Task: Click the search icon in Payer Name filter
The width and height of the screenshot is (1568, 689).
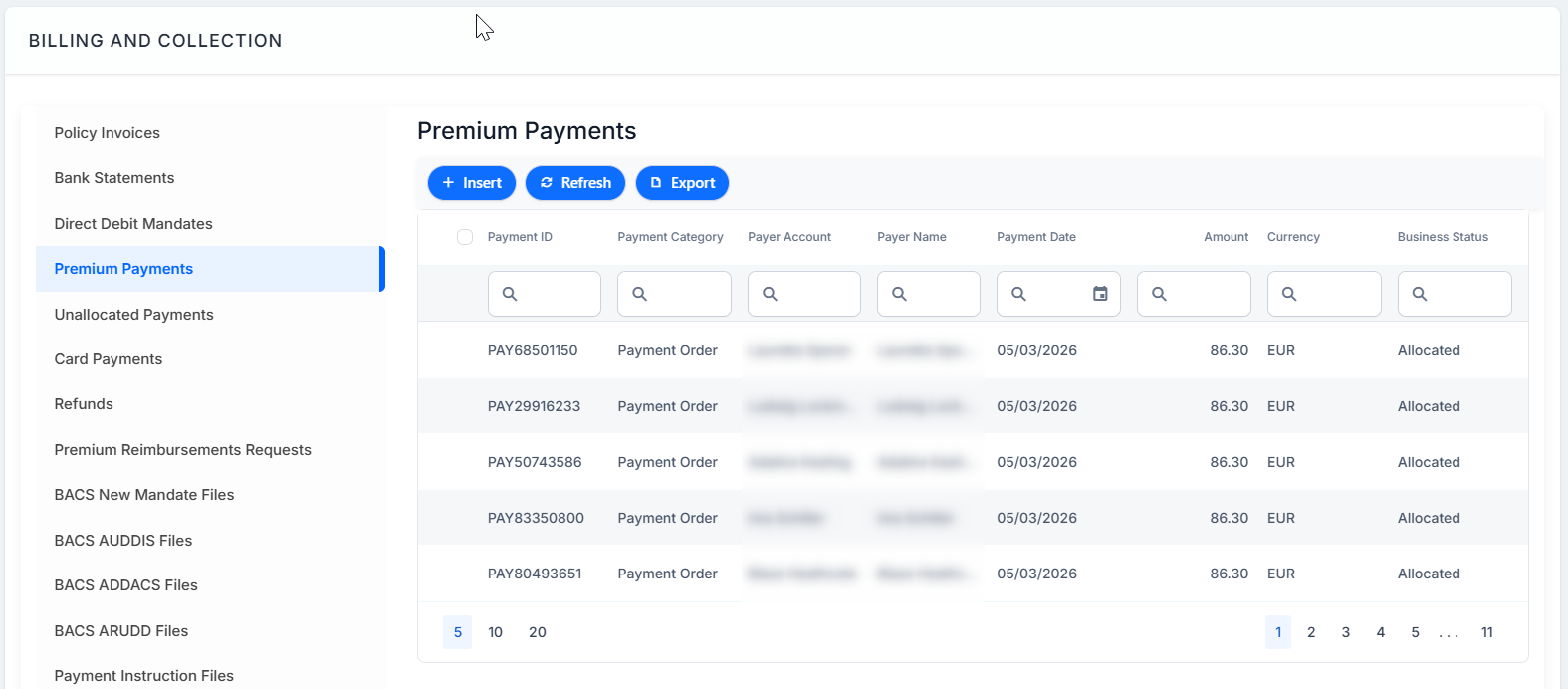Action: tap(899, 294)
